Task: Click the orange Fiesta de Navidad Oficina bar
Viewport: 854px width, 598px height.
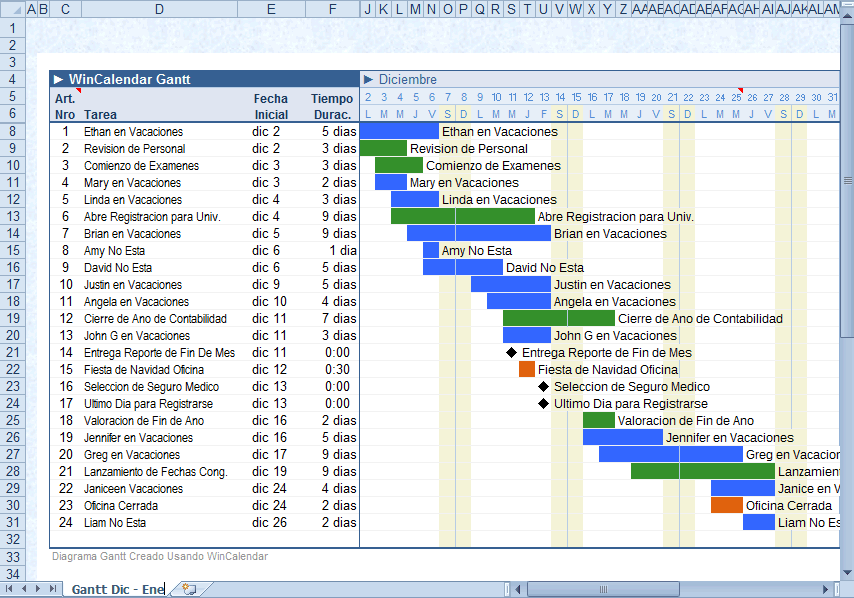Action: [527, 370]
